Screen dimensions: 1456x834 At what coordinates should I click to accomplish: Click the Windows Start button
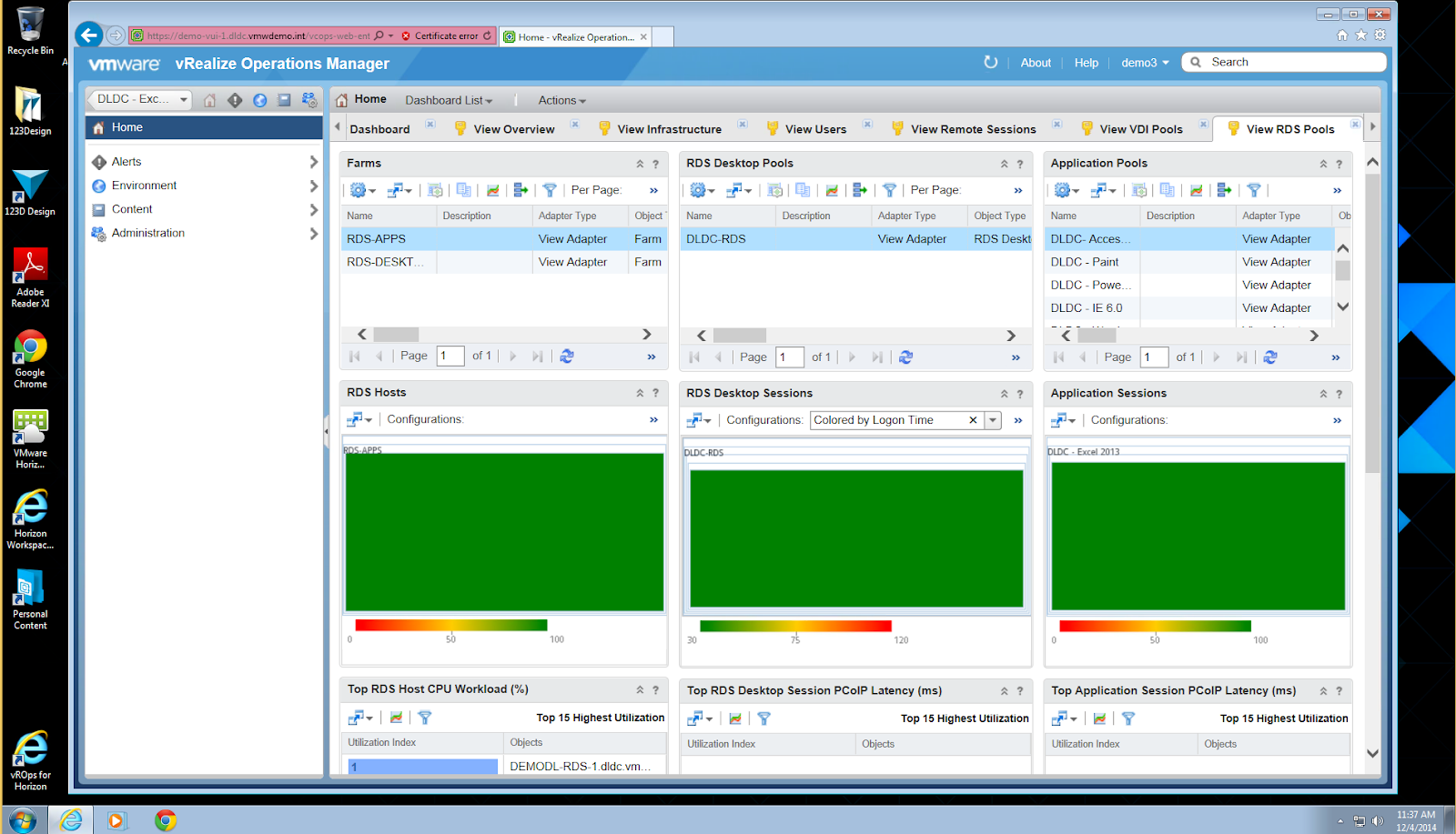22,820
